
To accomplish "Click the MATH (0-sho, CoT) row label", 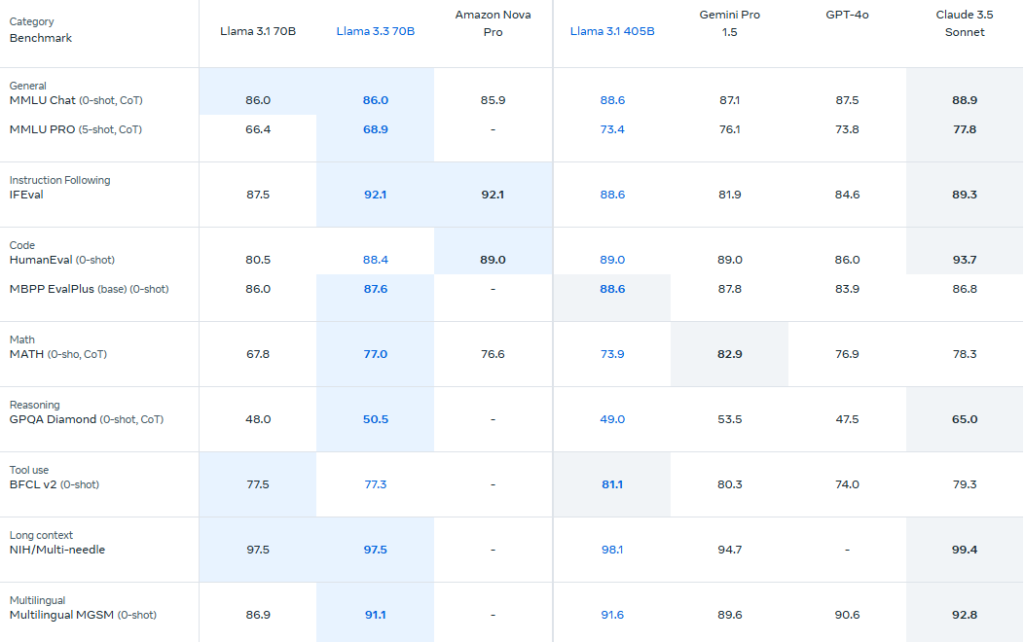I will click(58, 355).
